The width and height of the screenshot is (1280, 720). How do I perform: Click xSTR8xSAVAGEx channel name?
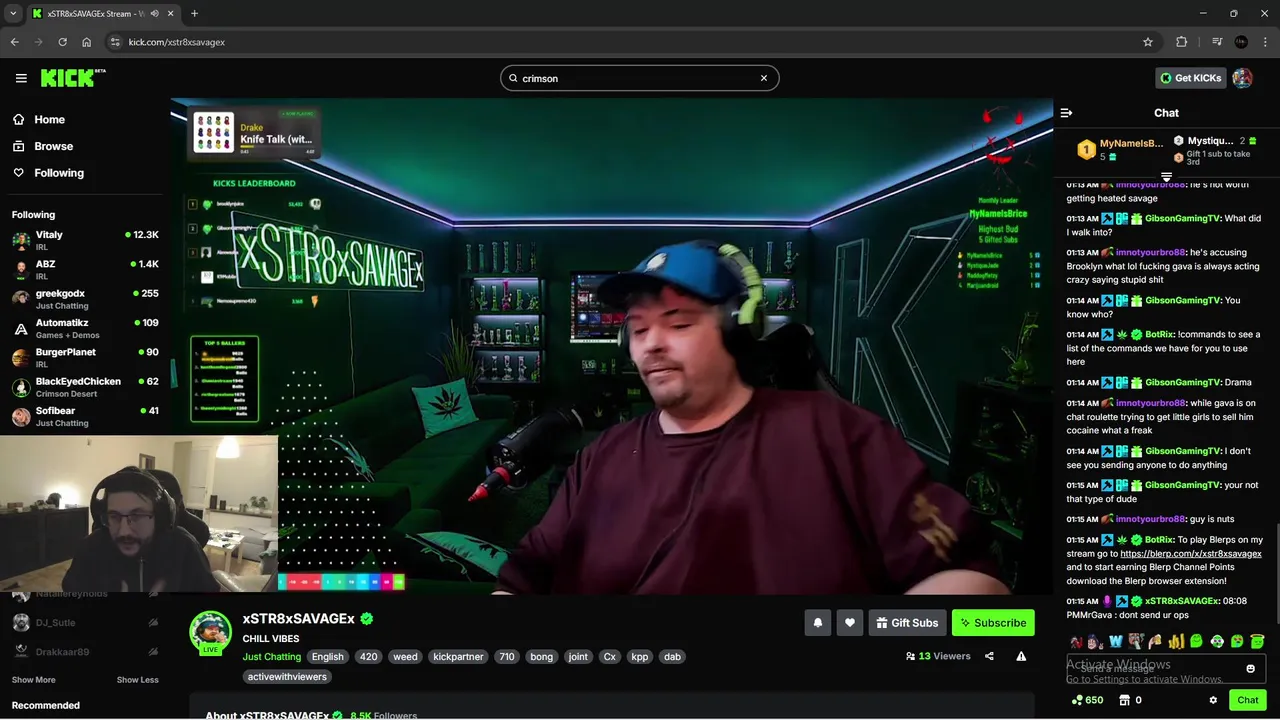pos(298,619)
